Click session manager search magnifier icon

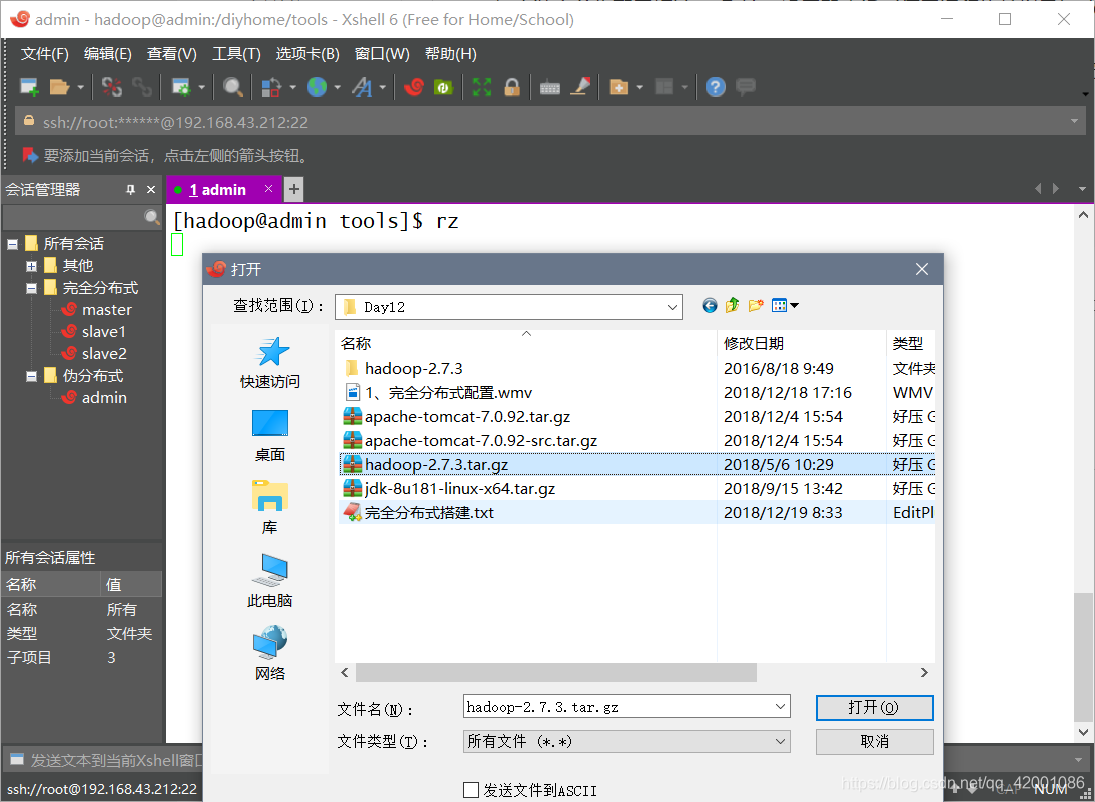[152, 217]
